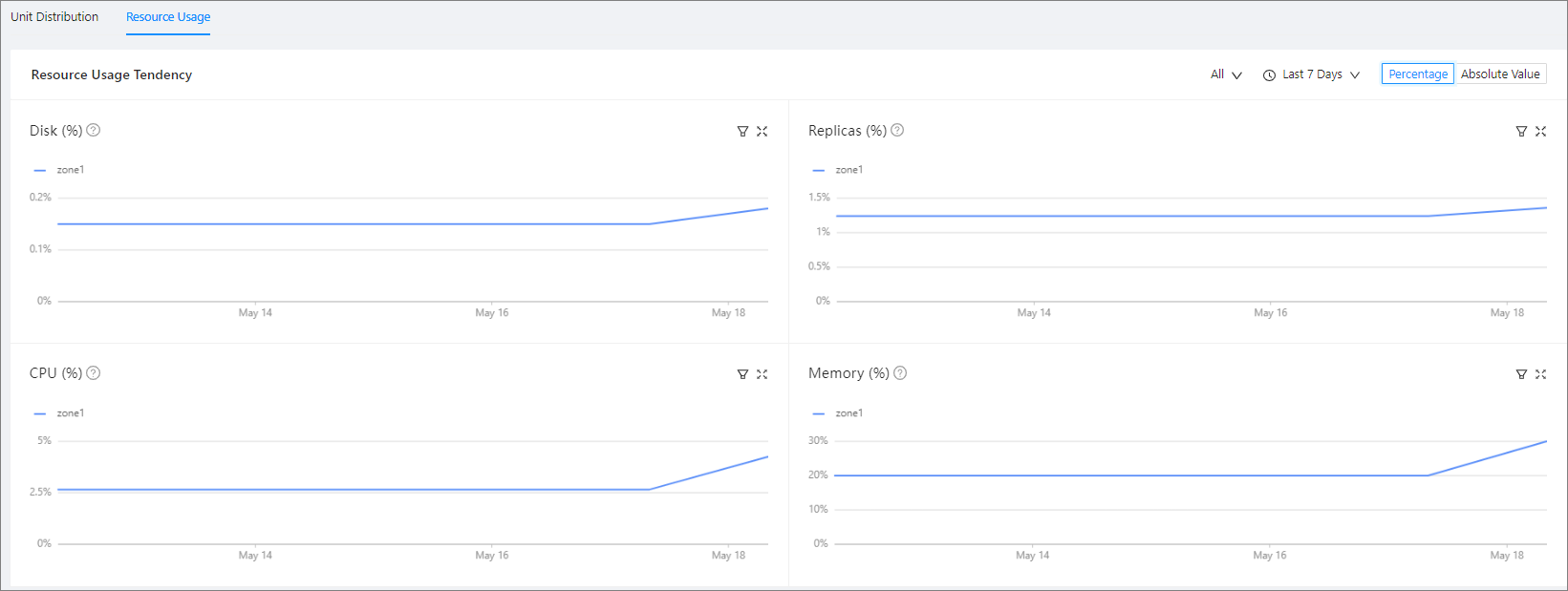Select the Resource Usage tab
The image size is (1568, 591).
(168, 17)
